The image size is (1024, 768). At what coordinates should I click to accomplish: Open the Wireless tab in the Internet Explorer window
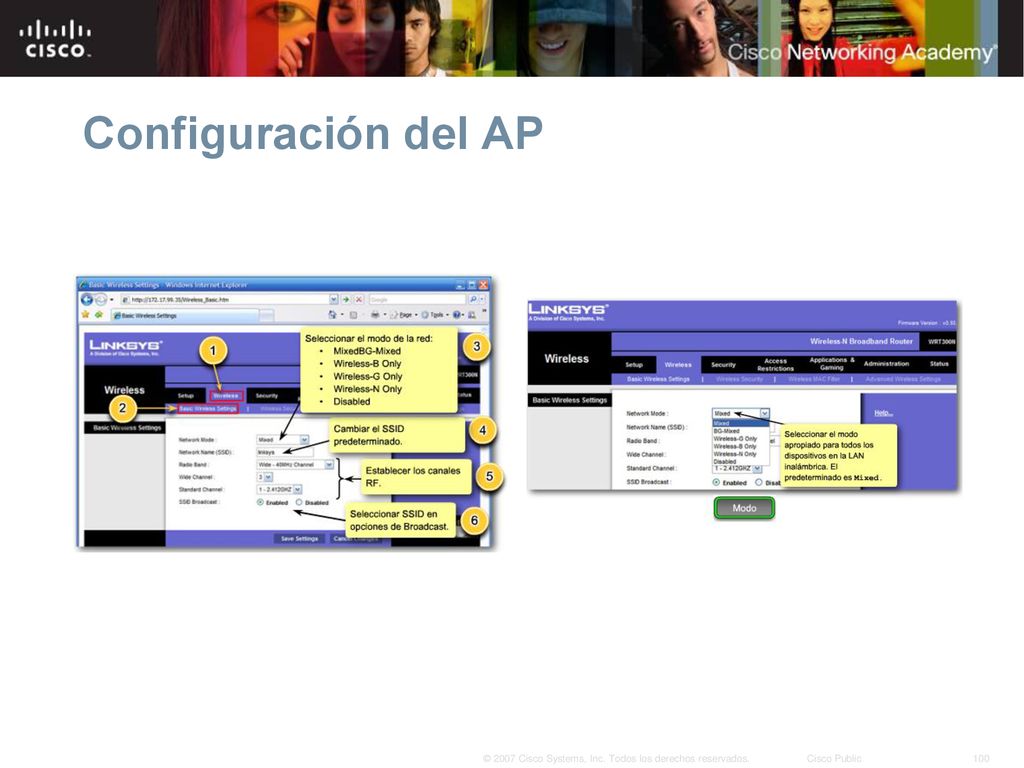point(226,396)
